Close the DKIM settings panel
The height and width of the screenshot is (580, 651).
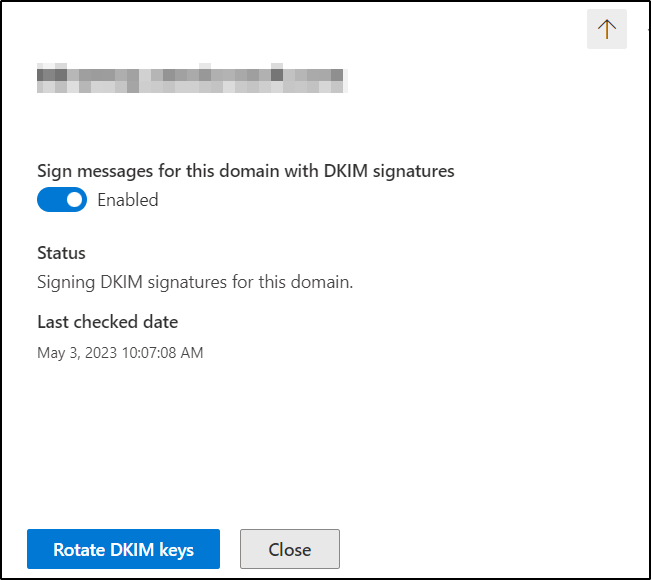290,549
